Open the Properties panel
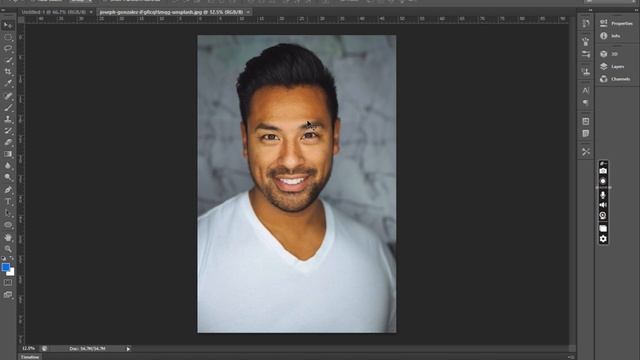640x360 pixels. pyautogui.click(x=616, y=23)
